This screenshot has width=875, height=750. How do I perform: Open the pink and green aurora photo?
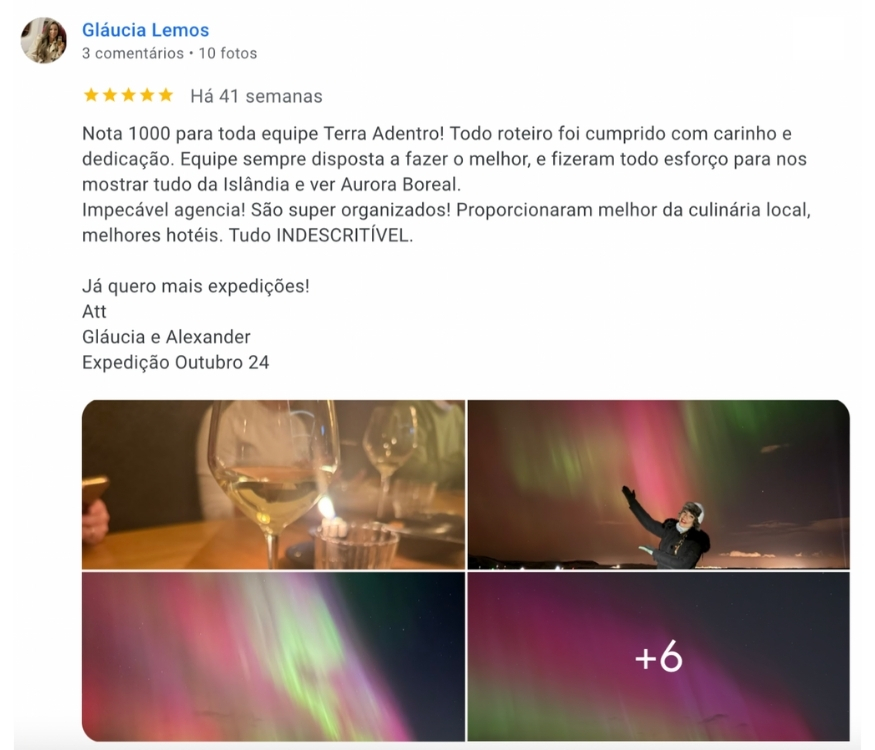(x=273, y=657)
